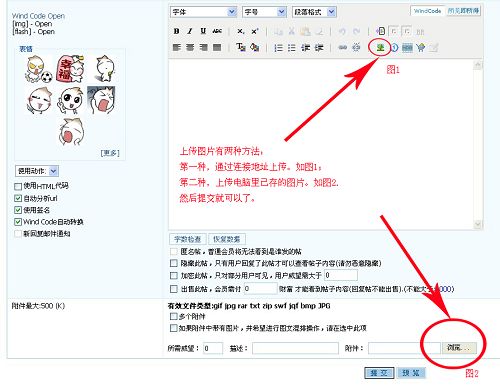Toggle bold formatting in editor toolbar
Viewport: 500px width, 390px height.
pyautogui.click(x=176, y=31)
